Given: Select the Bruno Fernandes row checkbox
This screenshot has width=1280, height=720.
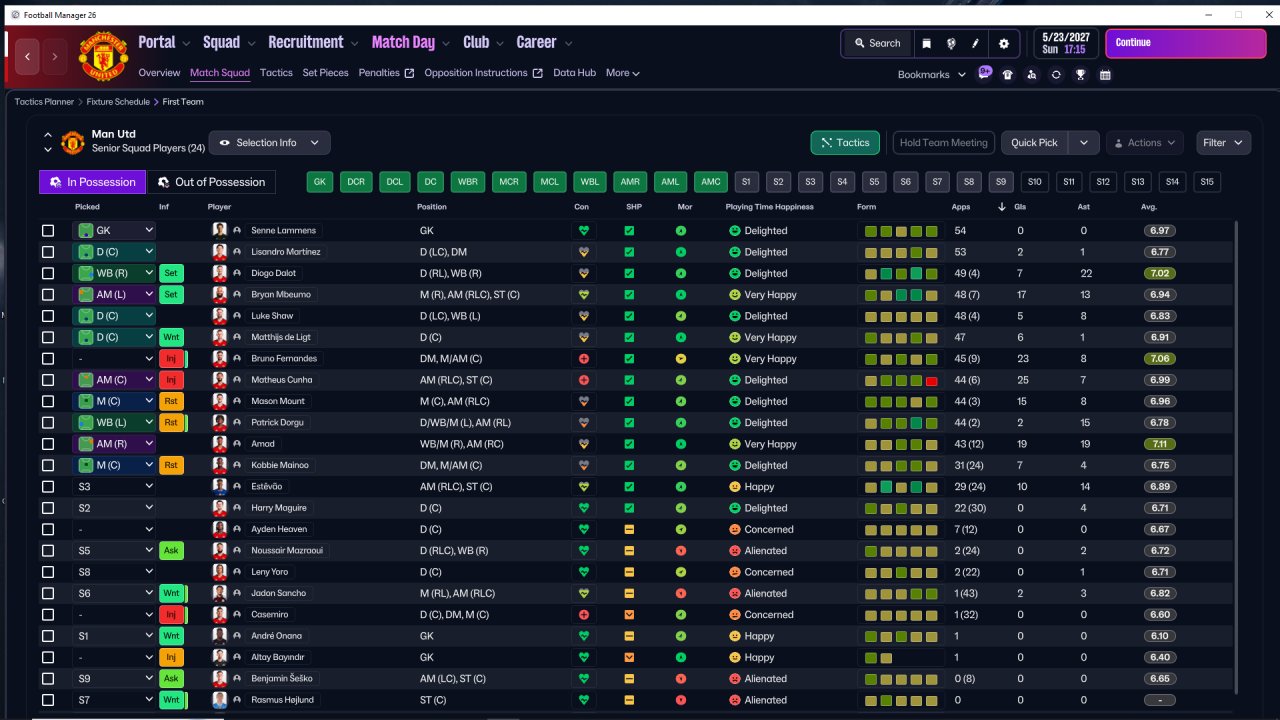Looking at the screenshot, I should click(x=48, y=358).
